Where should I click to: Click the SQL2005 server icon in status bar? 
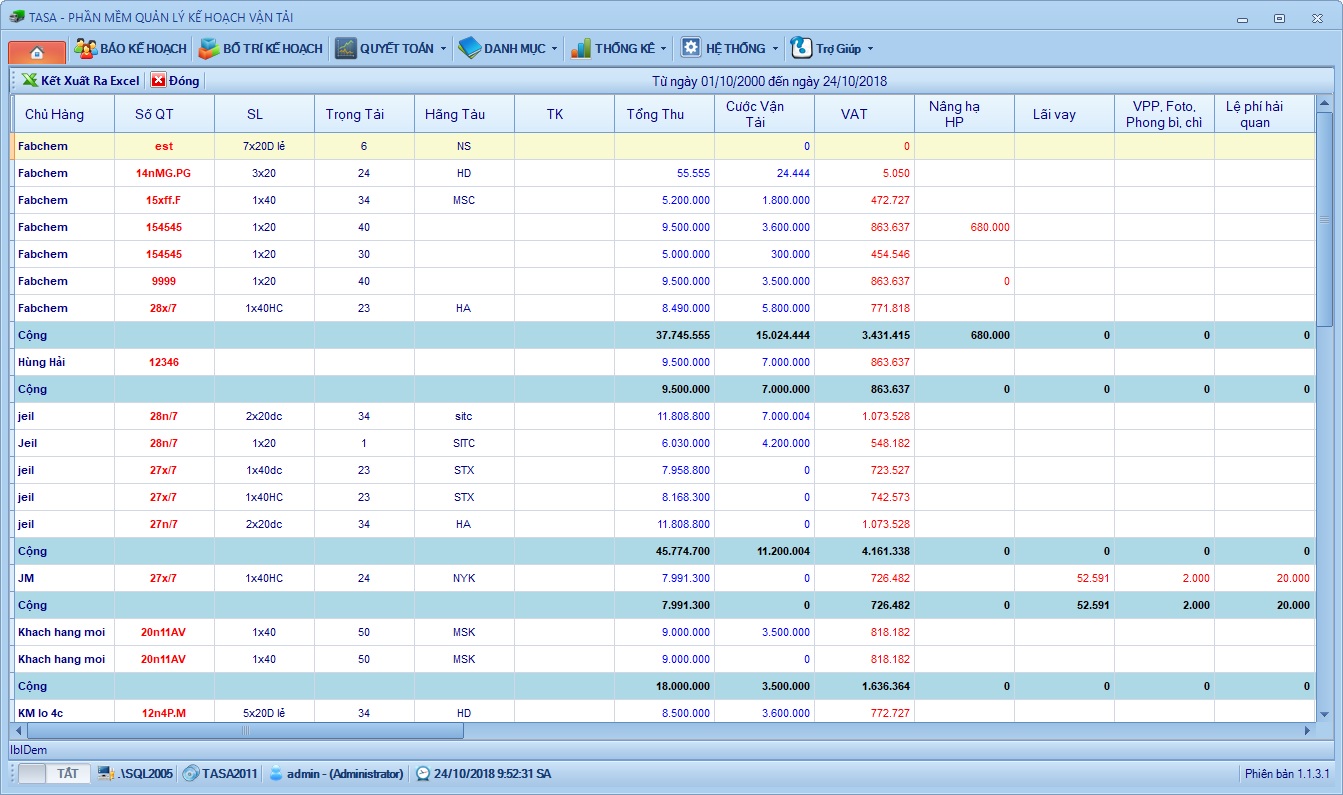pyautogui.click(x=106, y=773)
